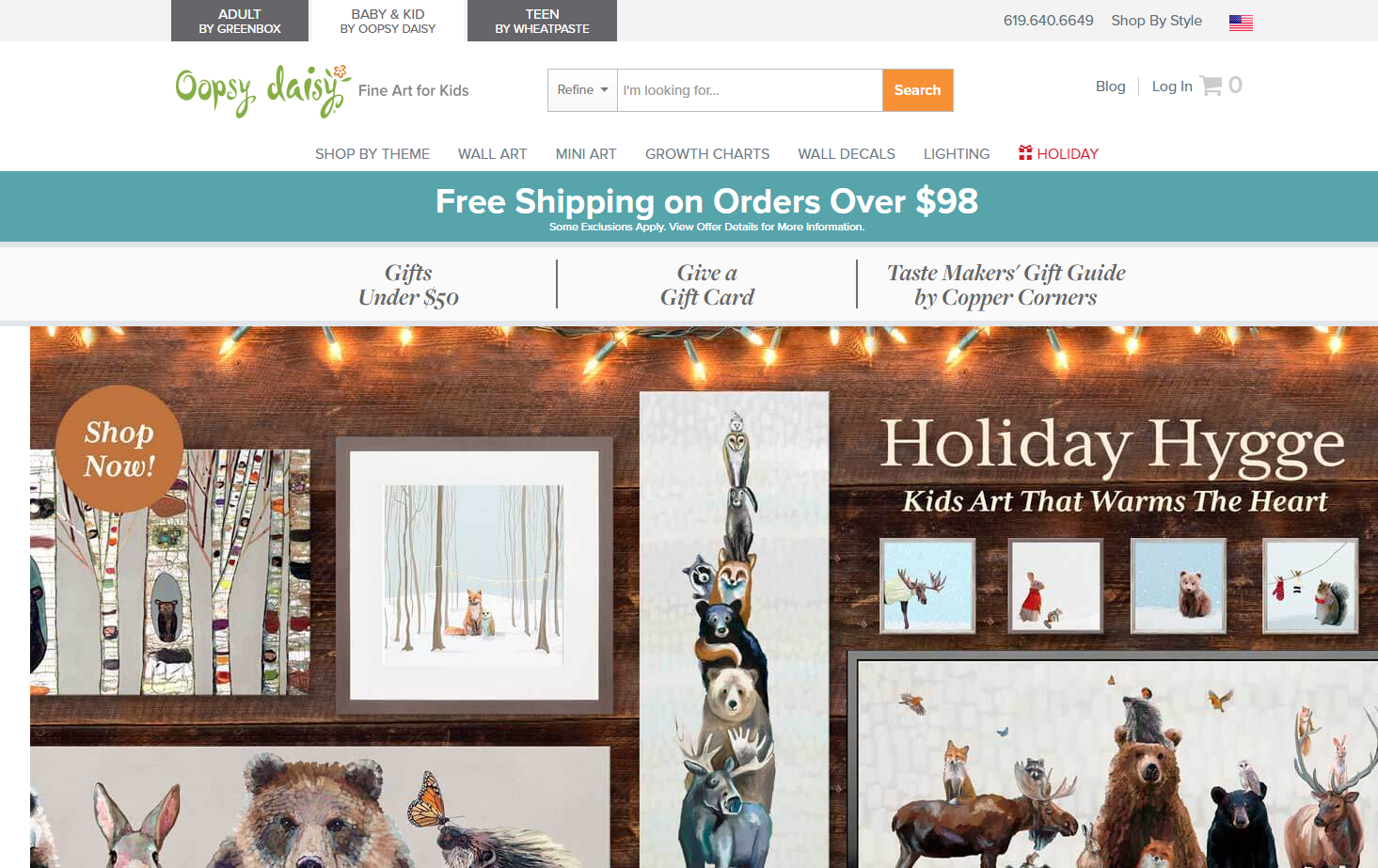Select the bear cub art thumbnail
Screen dimensions: 1378x868
tap(1179, 585)
